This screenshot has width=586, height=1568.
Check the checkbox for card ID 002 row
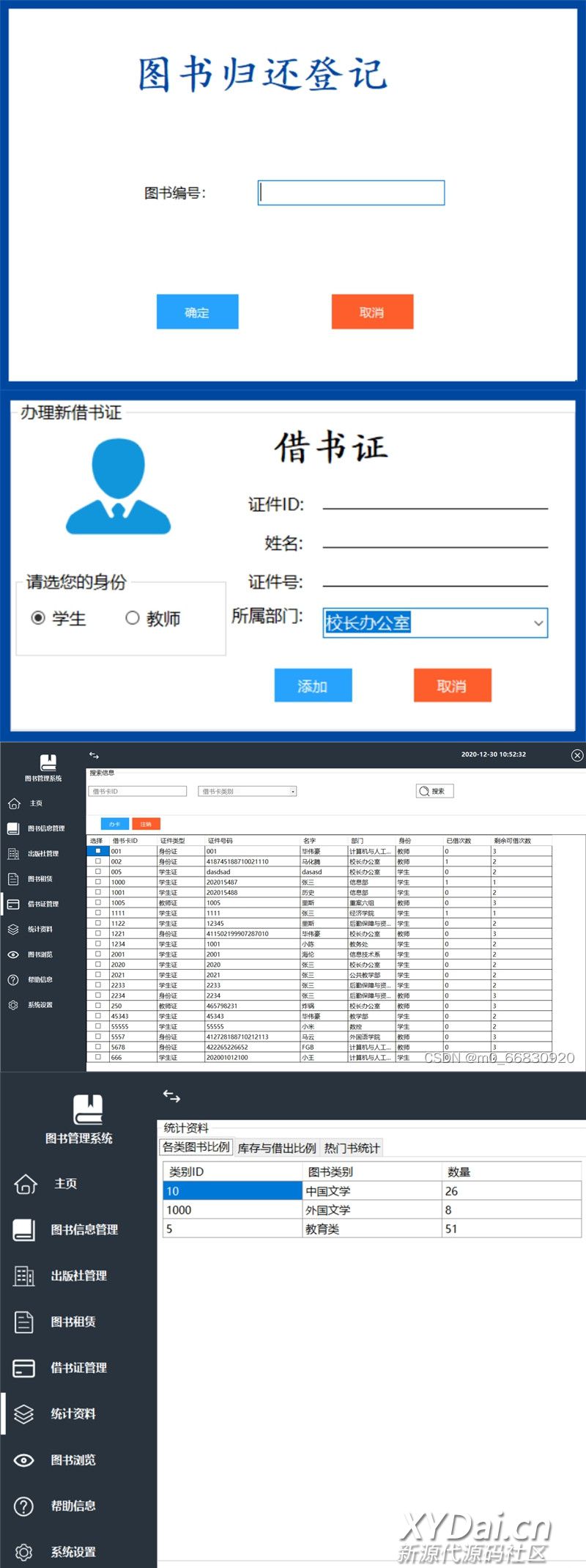98,861
